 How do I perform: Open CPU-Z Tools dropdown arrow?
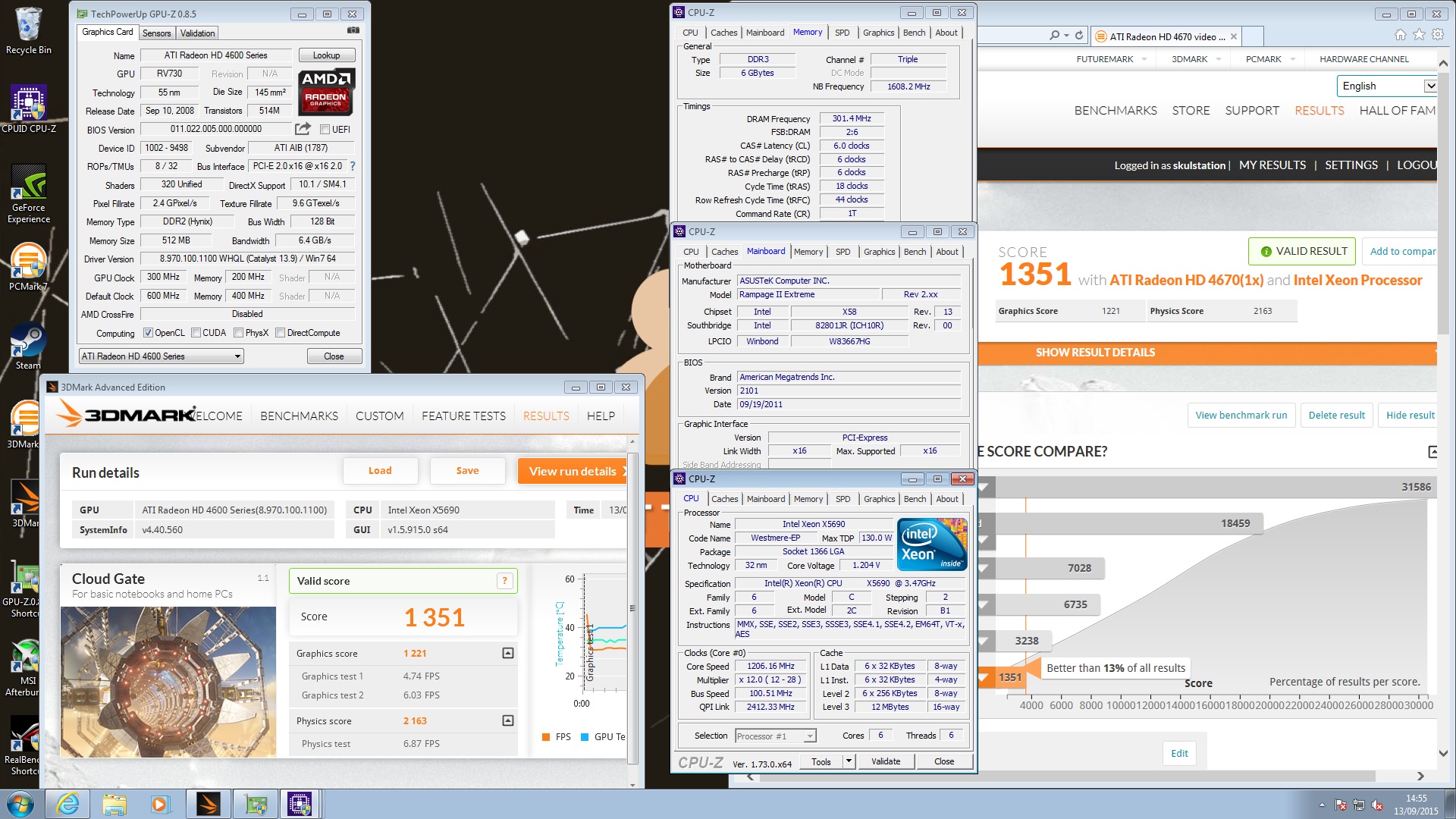pos(849,761)
